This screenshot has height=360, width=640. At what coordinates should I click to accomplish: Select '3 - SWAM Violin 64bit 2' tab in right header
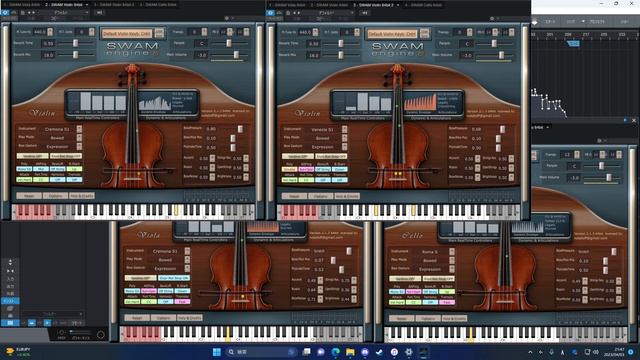tap(374, 5)
